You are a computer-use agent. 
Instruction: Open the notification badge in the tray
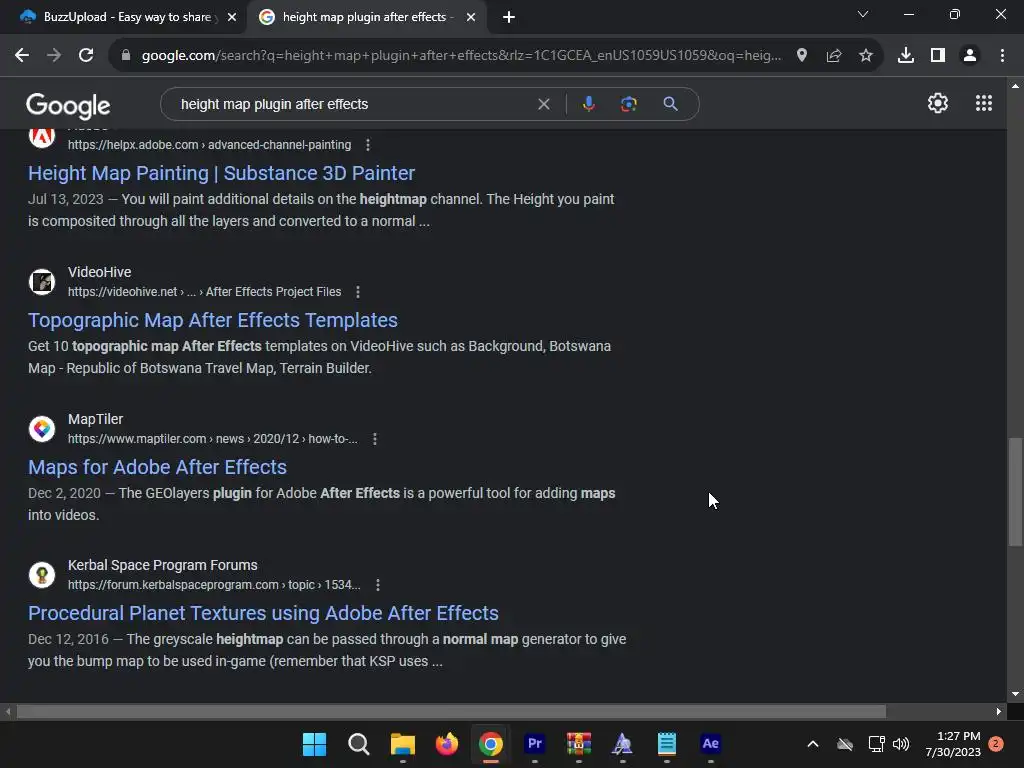click(996, 744)
